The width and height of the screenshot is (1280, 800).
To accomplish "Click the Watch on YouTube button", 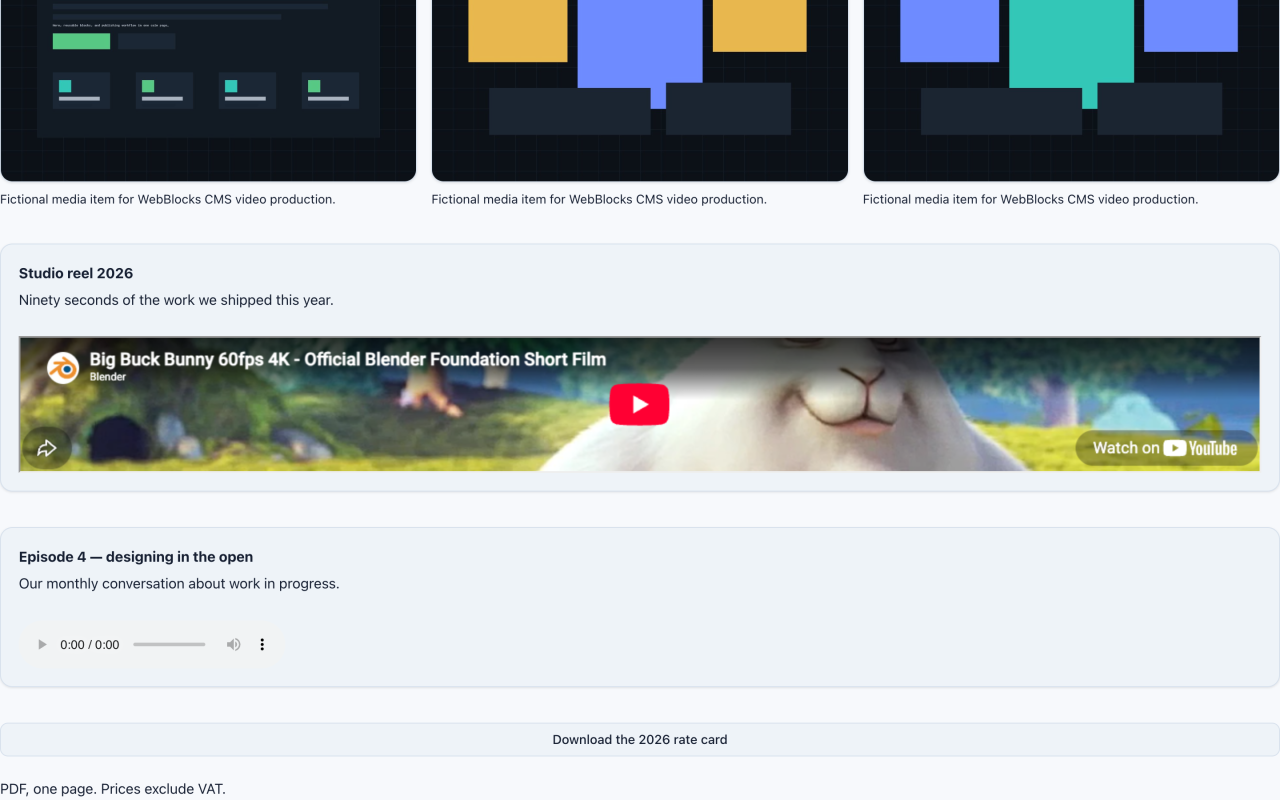I will [1165, 448].
